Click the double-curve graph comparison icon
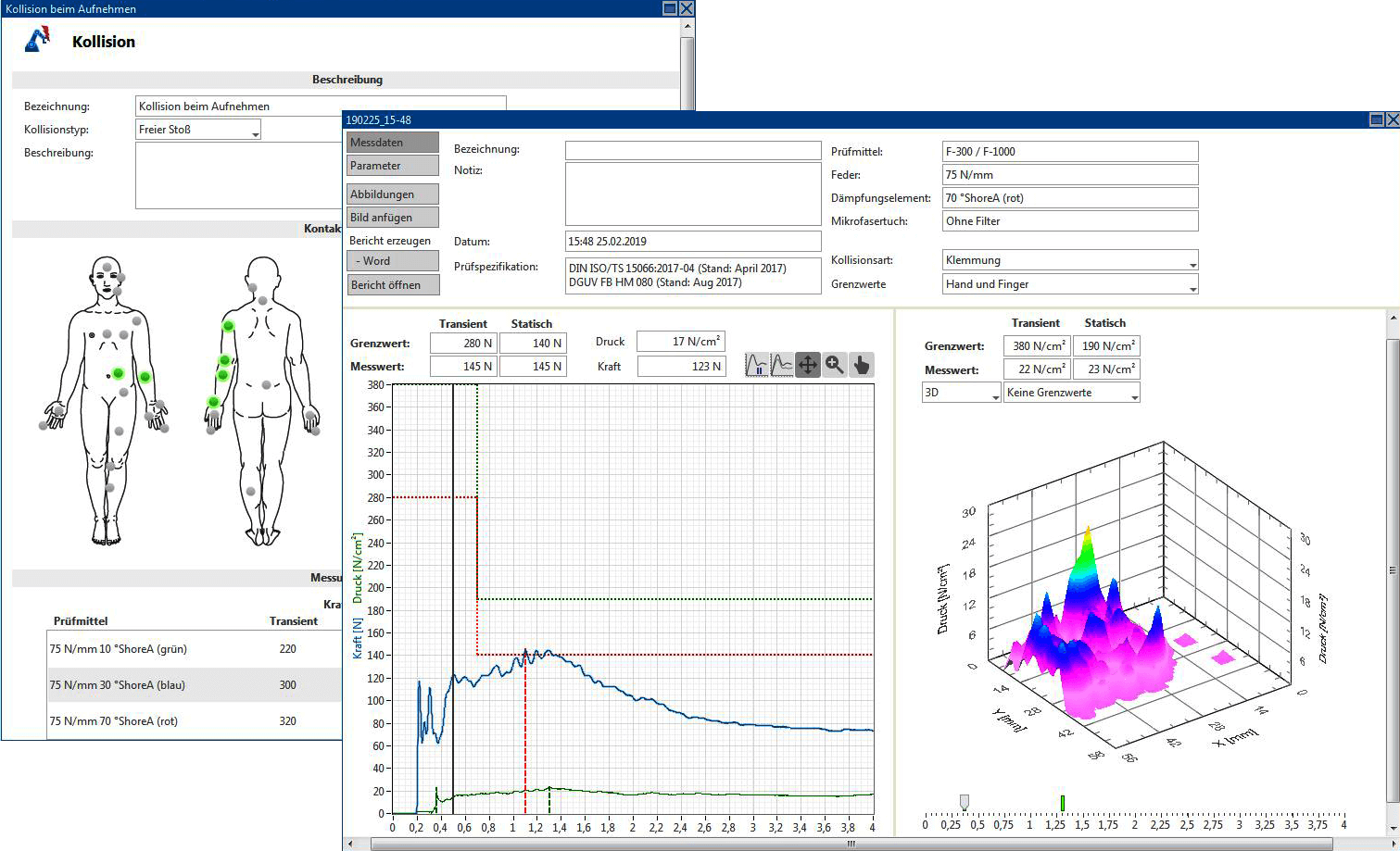 pyautogui.click(x=783, y=365)
